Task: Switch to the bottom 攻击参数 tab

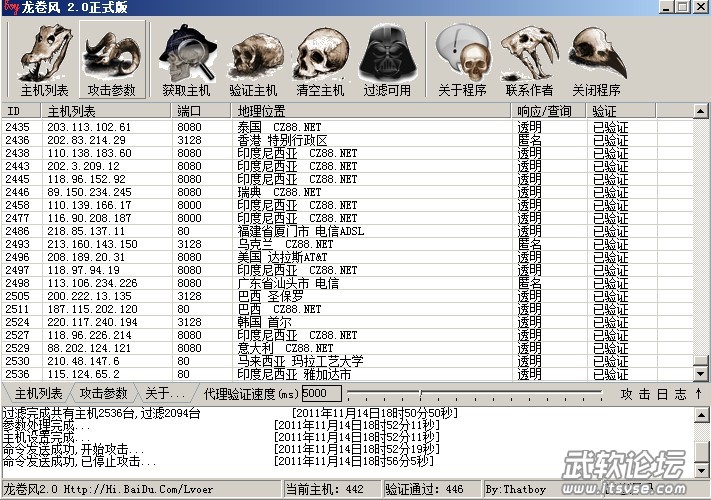Action: 104,393
